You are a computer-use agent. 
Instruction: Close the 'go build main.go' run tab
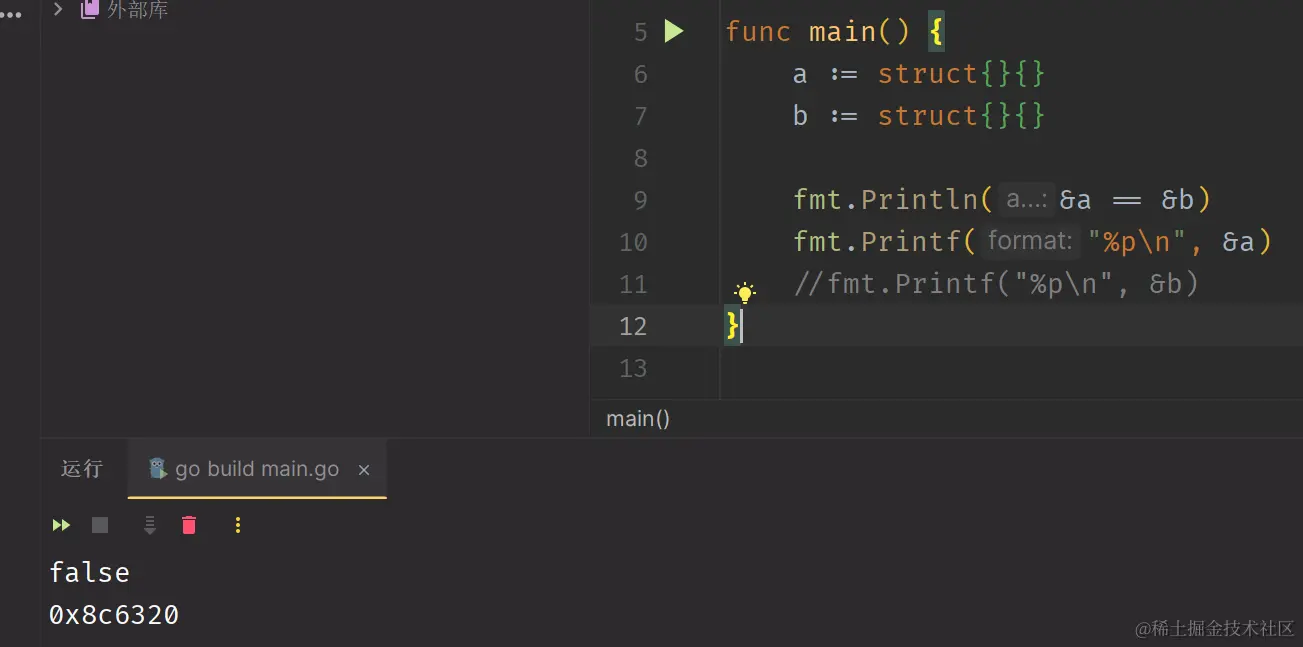tap(364, 469)
